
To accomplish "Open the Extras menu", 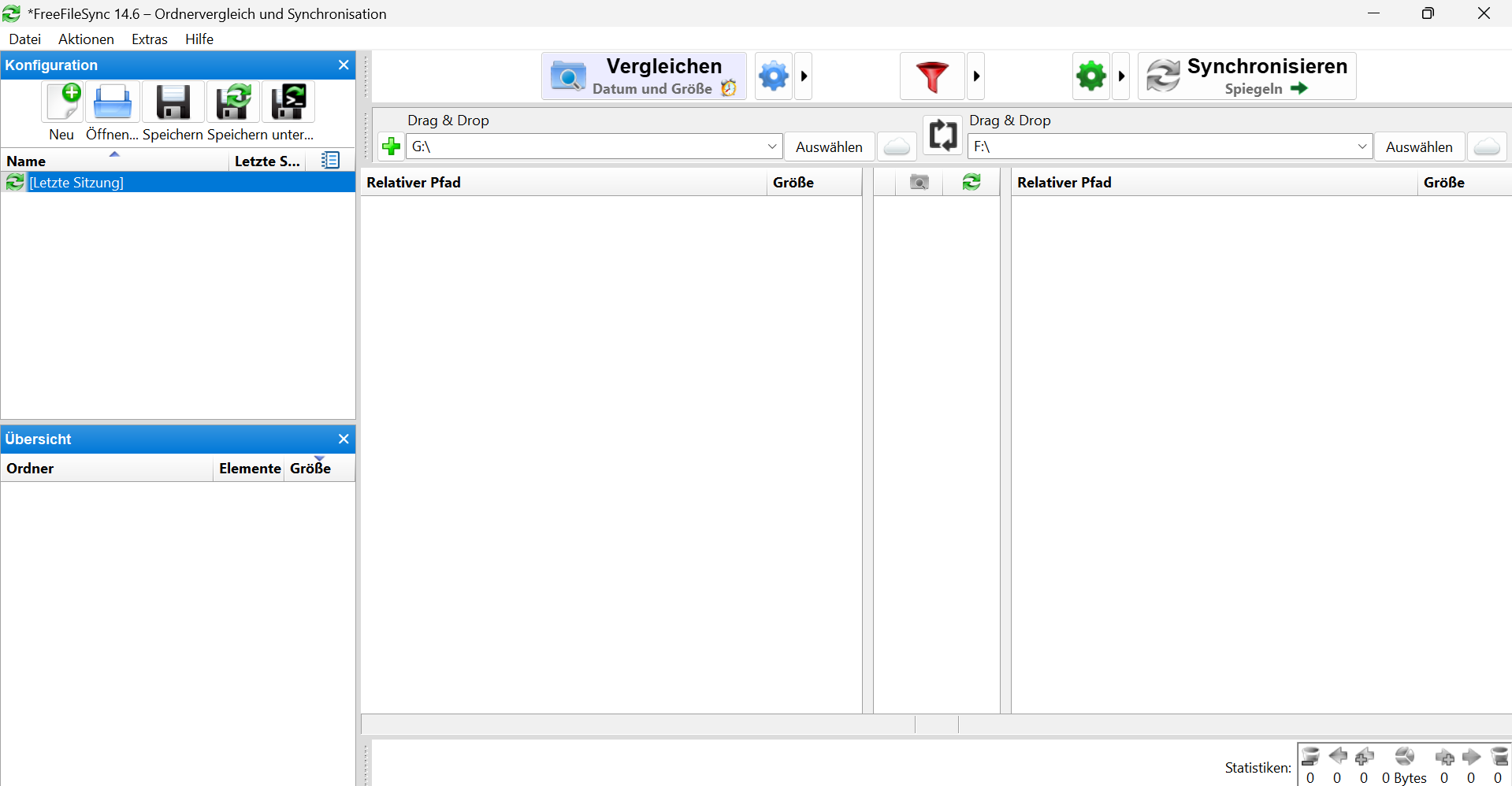I will tap(150, 39).
